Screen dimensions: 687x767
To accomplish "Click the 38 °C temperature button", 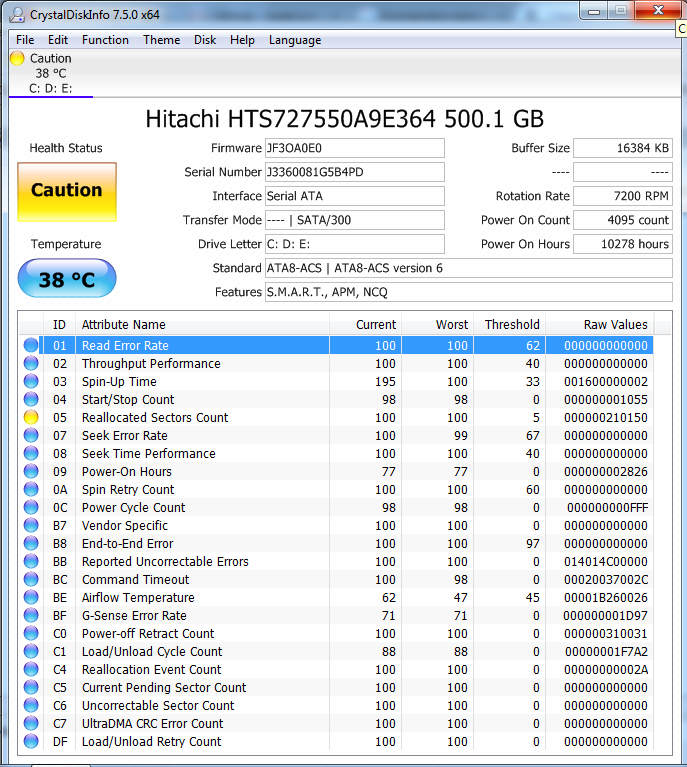I will [67, 279].
